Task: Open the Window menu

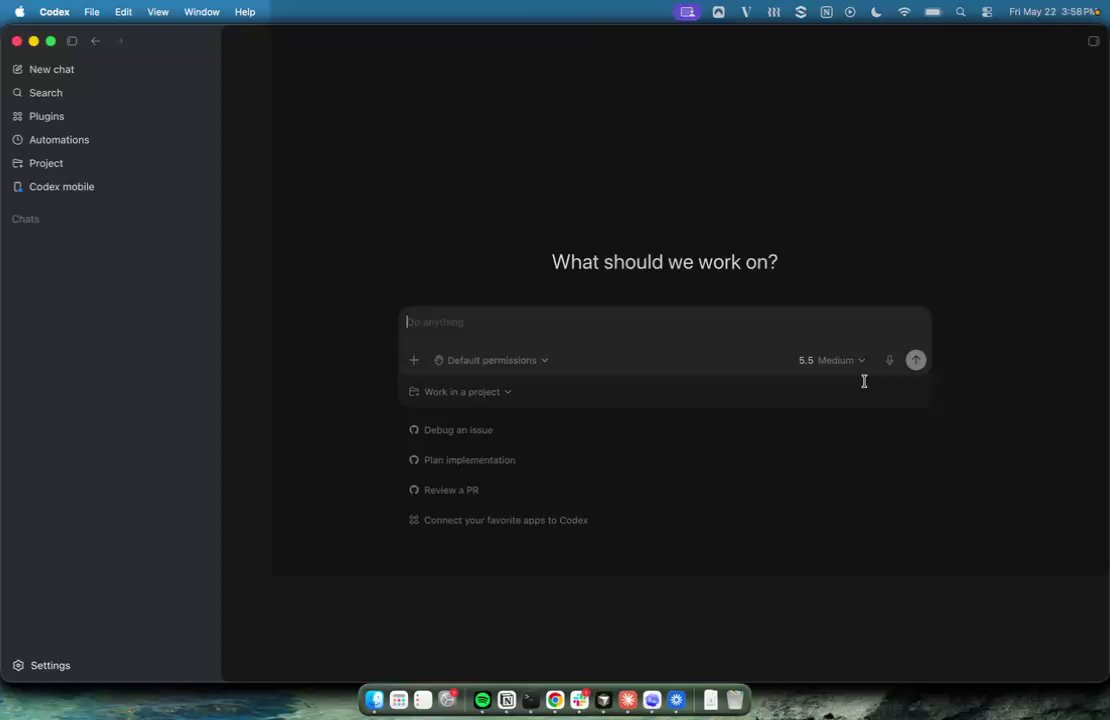Action: tap(202, 12)
